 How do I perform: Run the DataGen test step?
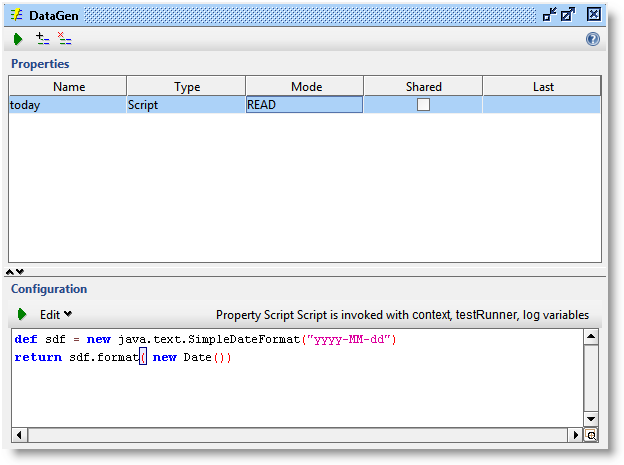click(18, 39)
